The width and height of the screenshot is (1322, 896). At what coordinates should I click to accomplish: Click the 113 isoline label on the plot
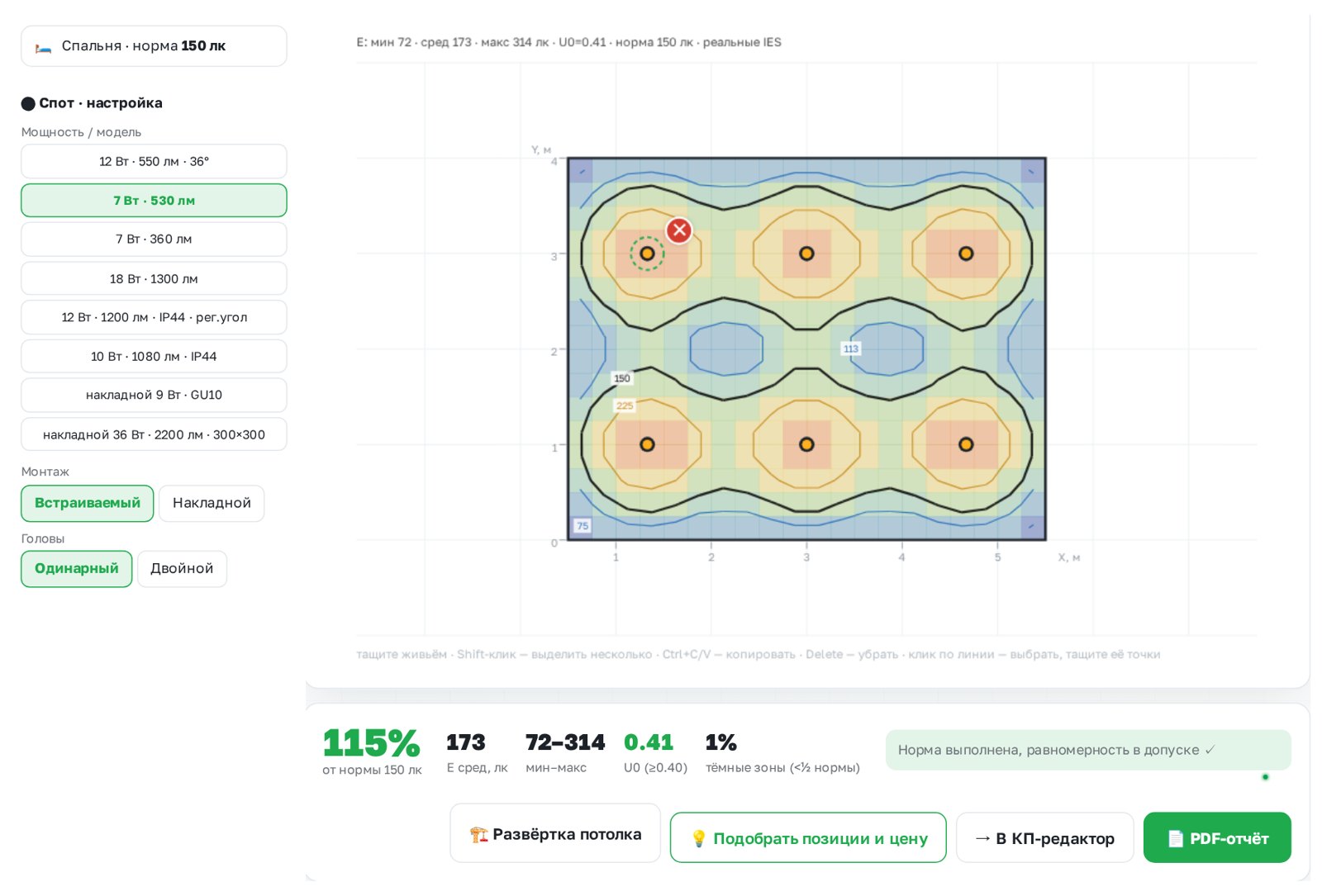coord(851,348)
